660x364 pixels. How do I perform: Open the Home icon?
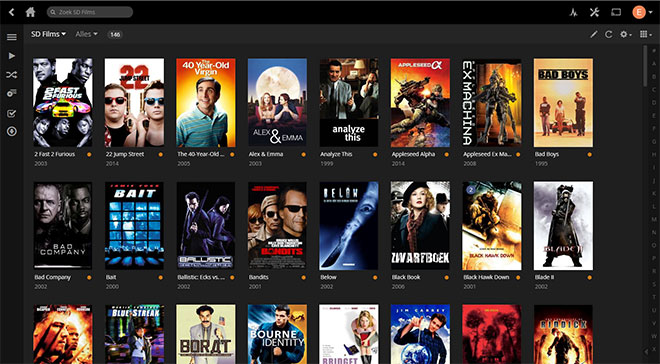point(30,12)
